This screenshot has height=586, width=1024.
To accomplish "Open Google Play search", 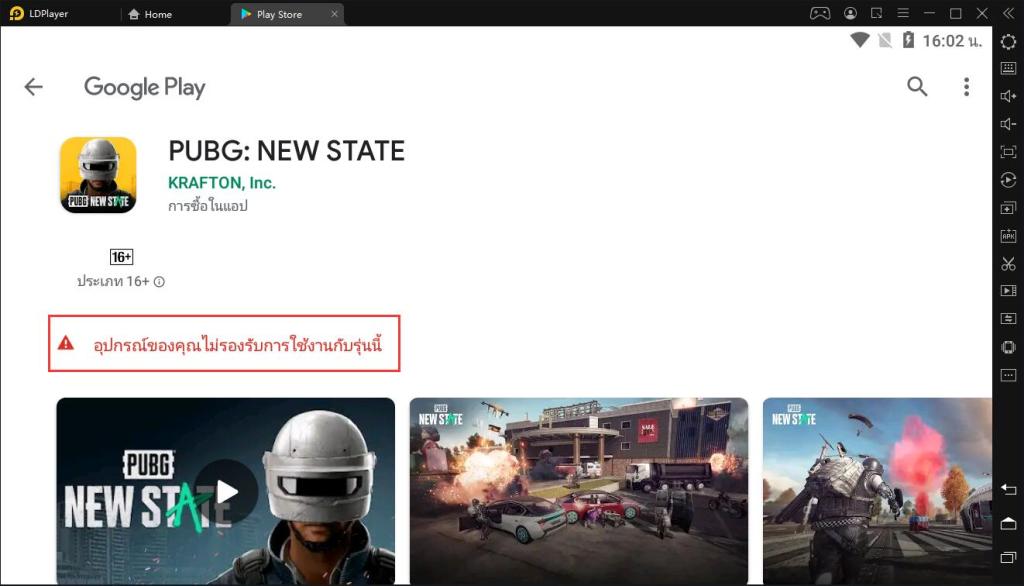I will [x=917, y=86].
